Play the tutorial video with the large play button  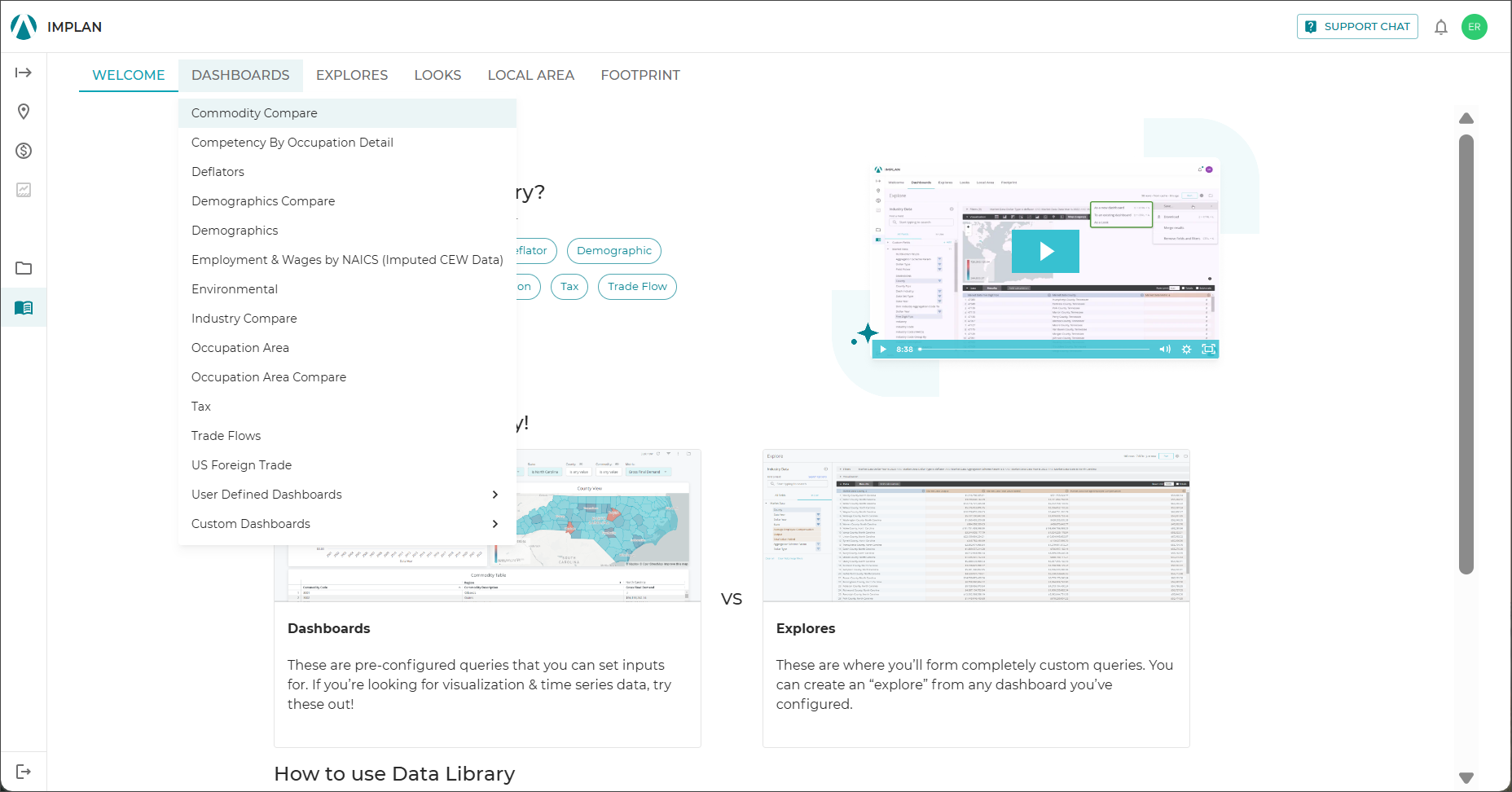pos(1045,251)
